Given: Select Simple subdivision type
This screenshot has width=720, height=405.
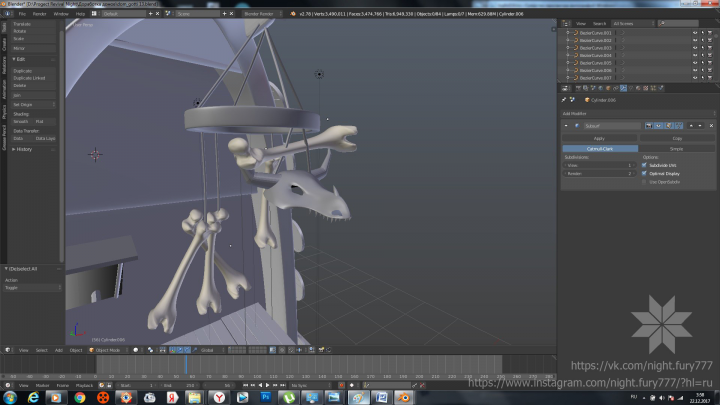Looking at the screenshot, I should pyautogui.click(x=676, y=149).
